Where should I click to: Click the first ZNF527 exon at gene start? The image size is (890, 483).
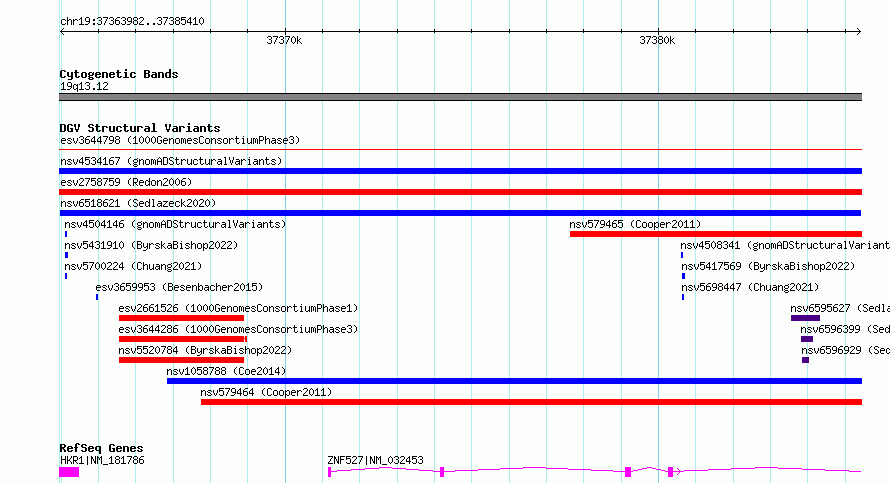pos(329,472)
